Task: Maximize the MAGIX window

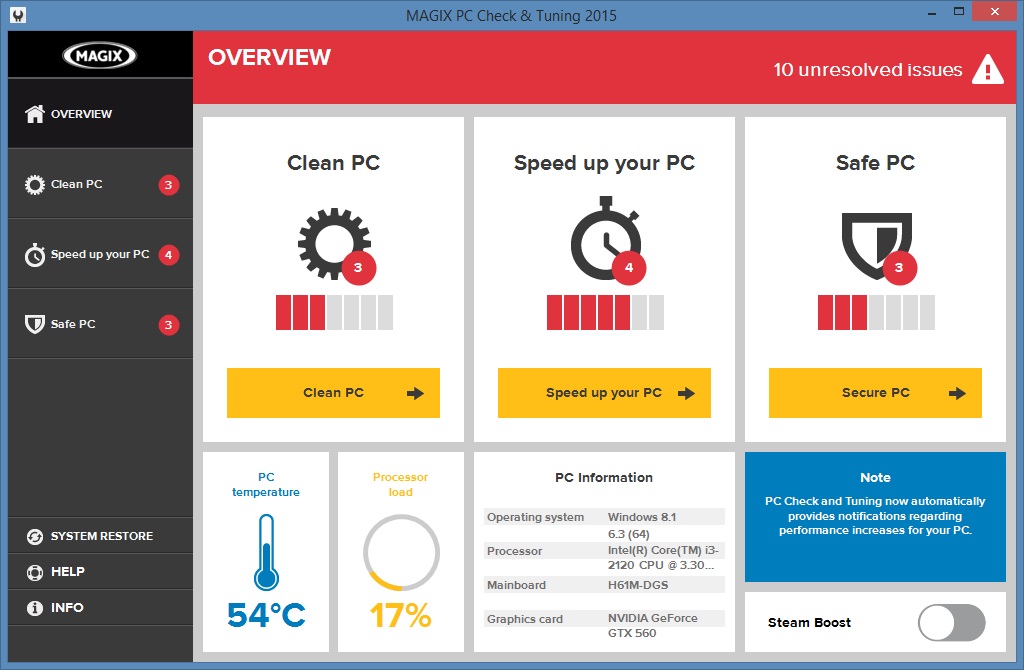Action: pyautogui.click(x=959, y=12)
